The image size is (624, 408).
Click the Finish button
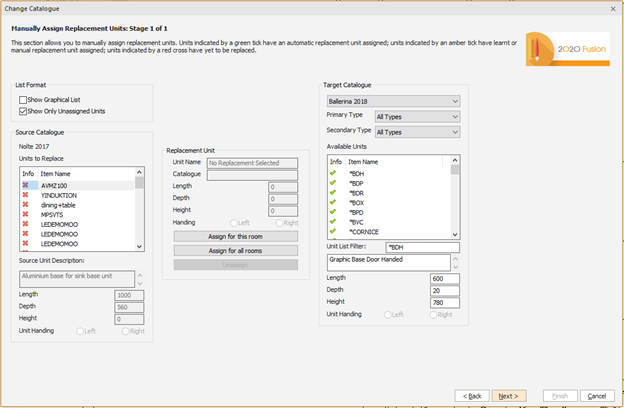pyautogui.click(x=560, y=396)
